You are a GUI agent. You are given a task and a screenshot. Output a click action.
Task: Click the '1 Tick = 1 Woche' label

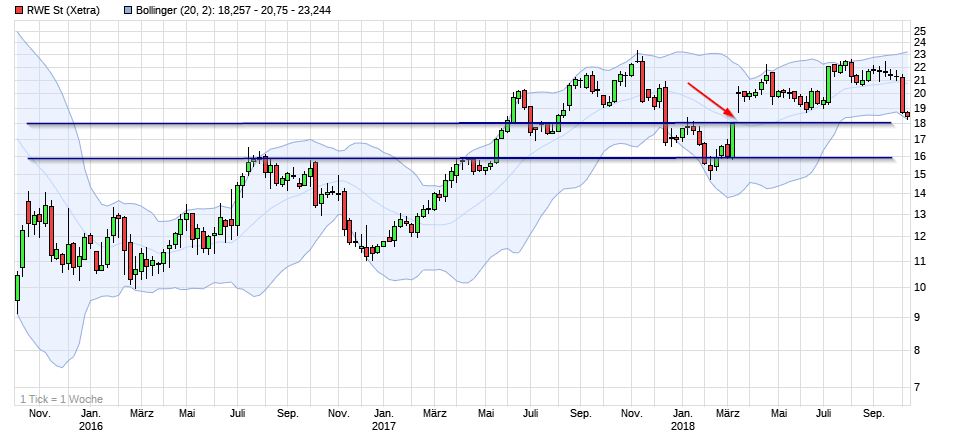click(x=62, y=399)
